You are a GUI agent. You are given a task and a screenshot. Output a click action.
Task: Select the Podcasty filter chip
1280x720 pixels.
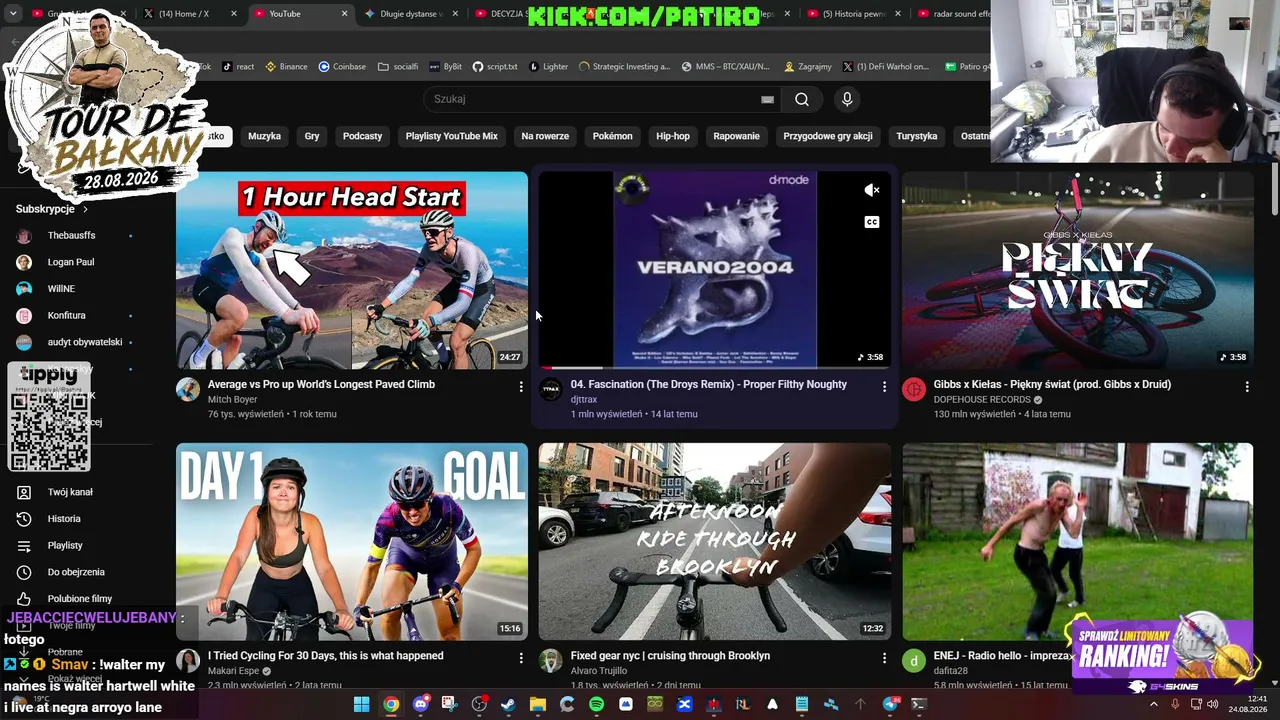362,136
